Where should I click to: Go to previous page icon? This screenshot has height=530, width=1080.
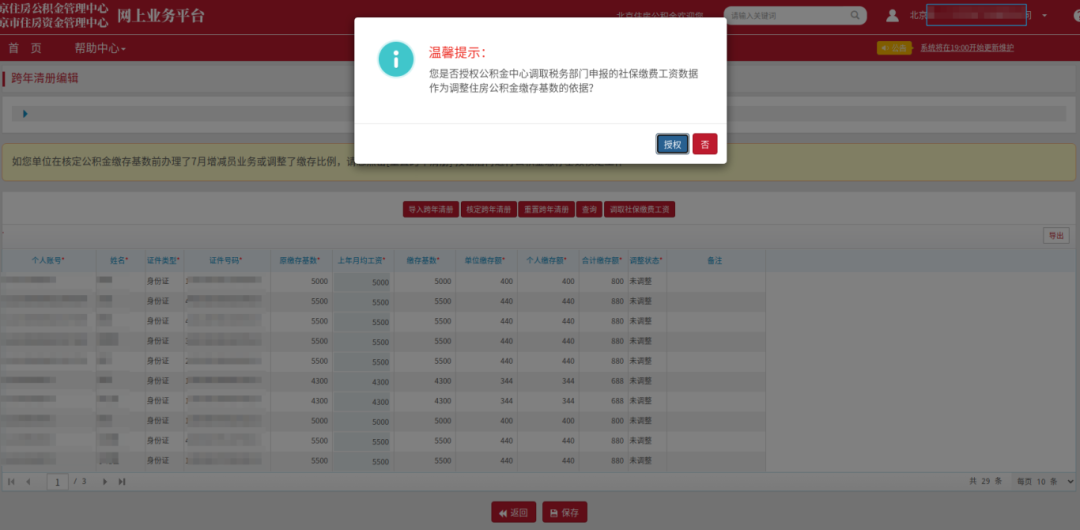click(x=28, y=481)
